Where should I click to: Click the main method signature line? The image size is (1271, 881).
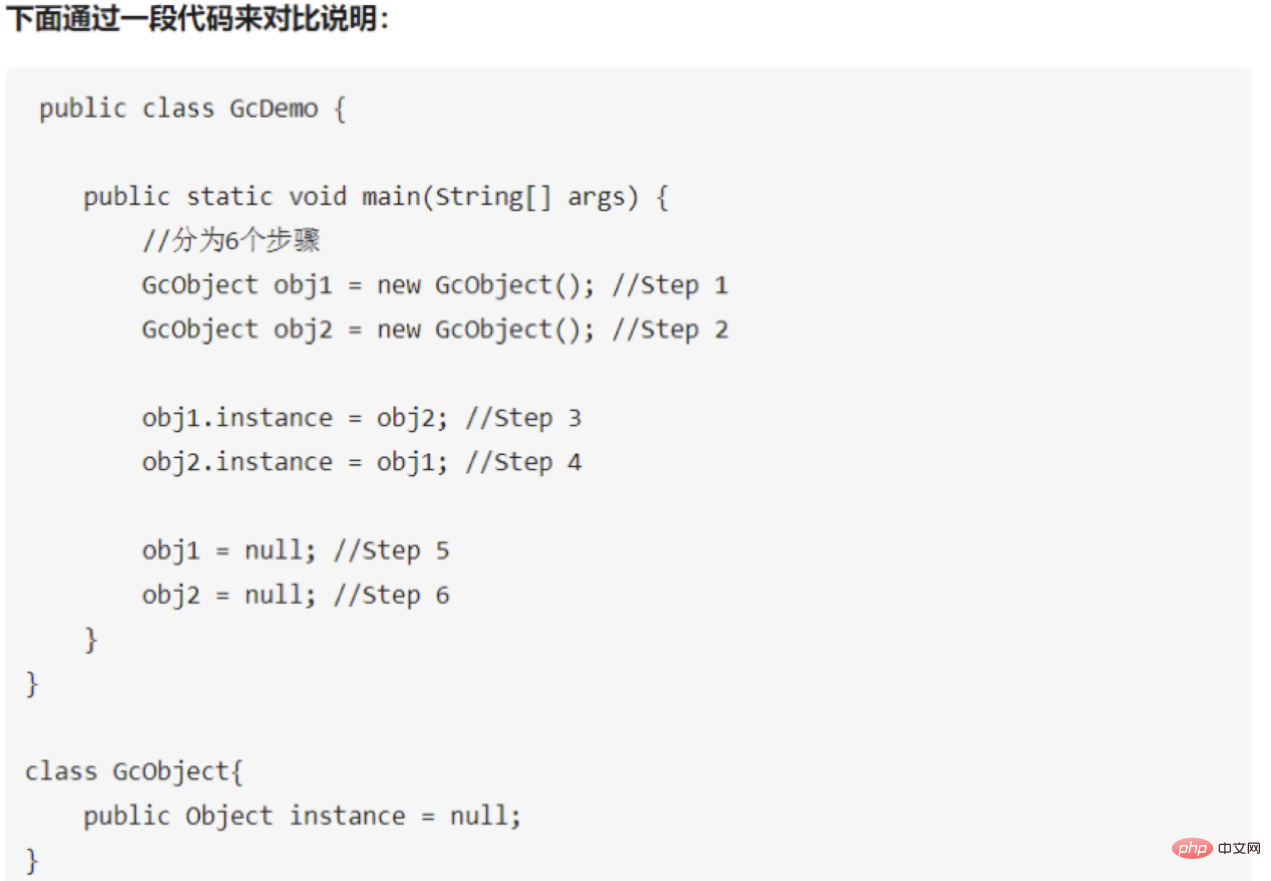376,197
